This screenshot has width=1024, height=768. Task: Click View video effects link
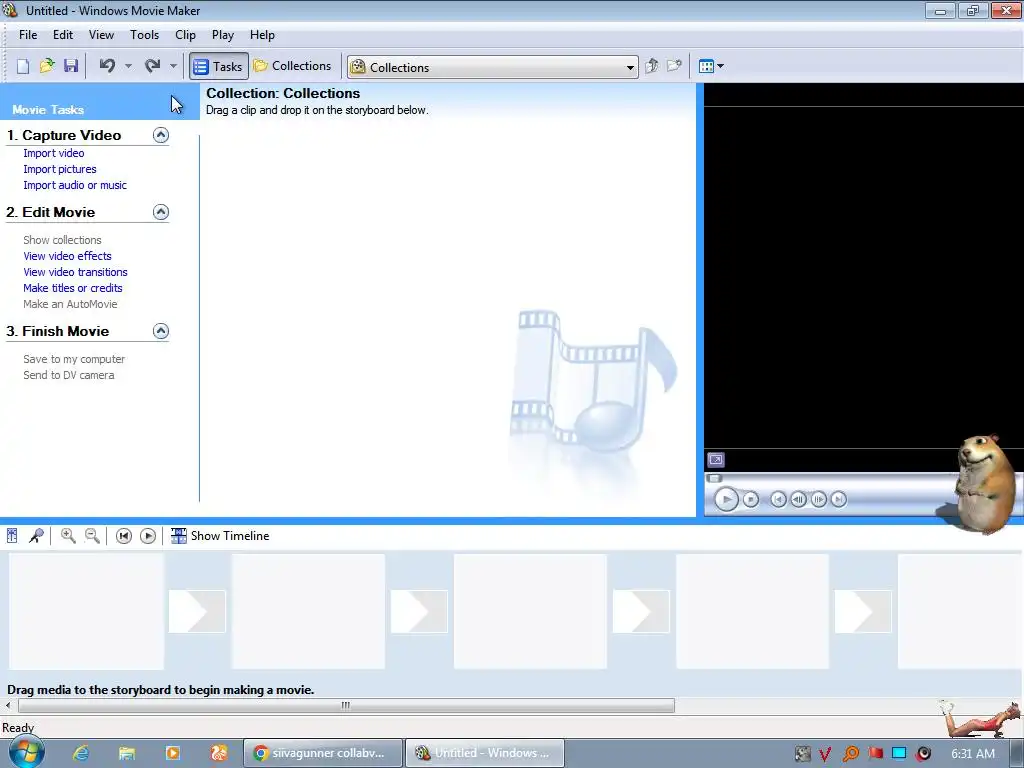pyautogui.click(x=67, y=256)
